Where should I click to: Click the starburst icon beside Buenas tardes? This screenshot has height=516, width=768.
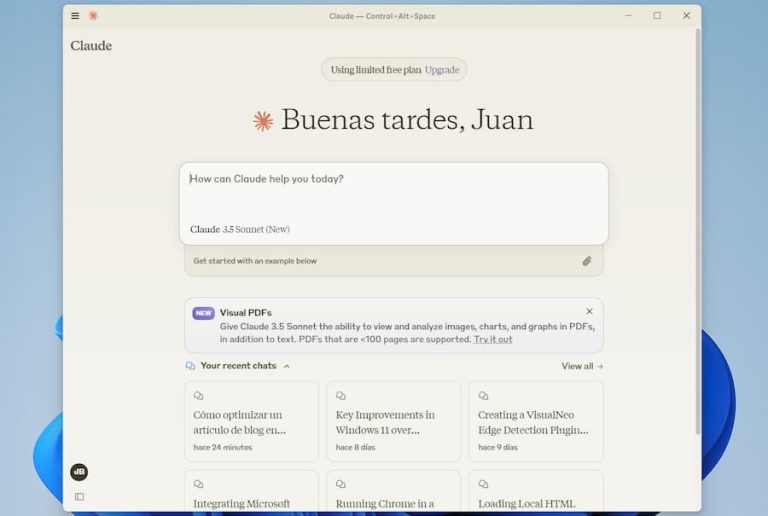(263, 121)
